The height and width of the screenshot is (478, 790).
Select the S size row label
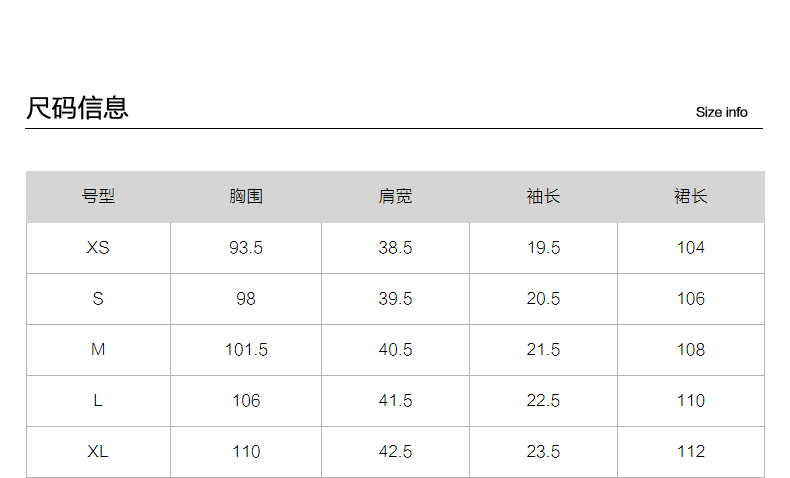pos(98,299)
